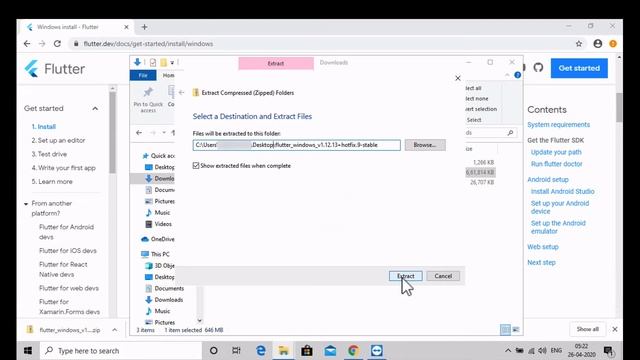Open 3D Objects folder under This PC
The image size is (640, 360).
pyautogui.click(x=160, y=266)
